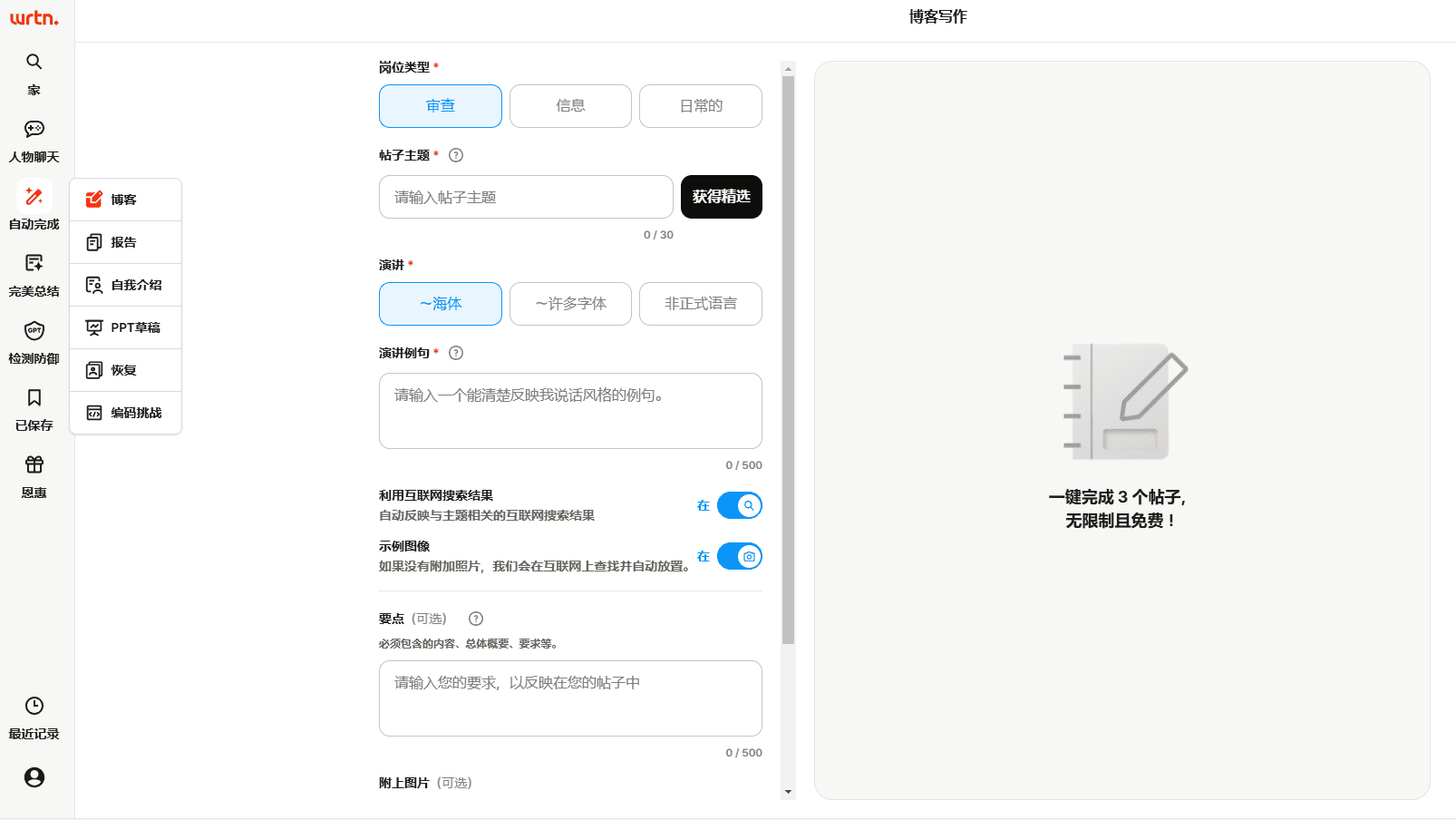Focus the 帖子主题 input field
This screenshot has height=820, width=1456.
pyautogui.click(x=526, y=197)
